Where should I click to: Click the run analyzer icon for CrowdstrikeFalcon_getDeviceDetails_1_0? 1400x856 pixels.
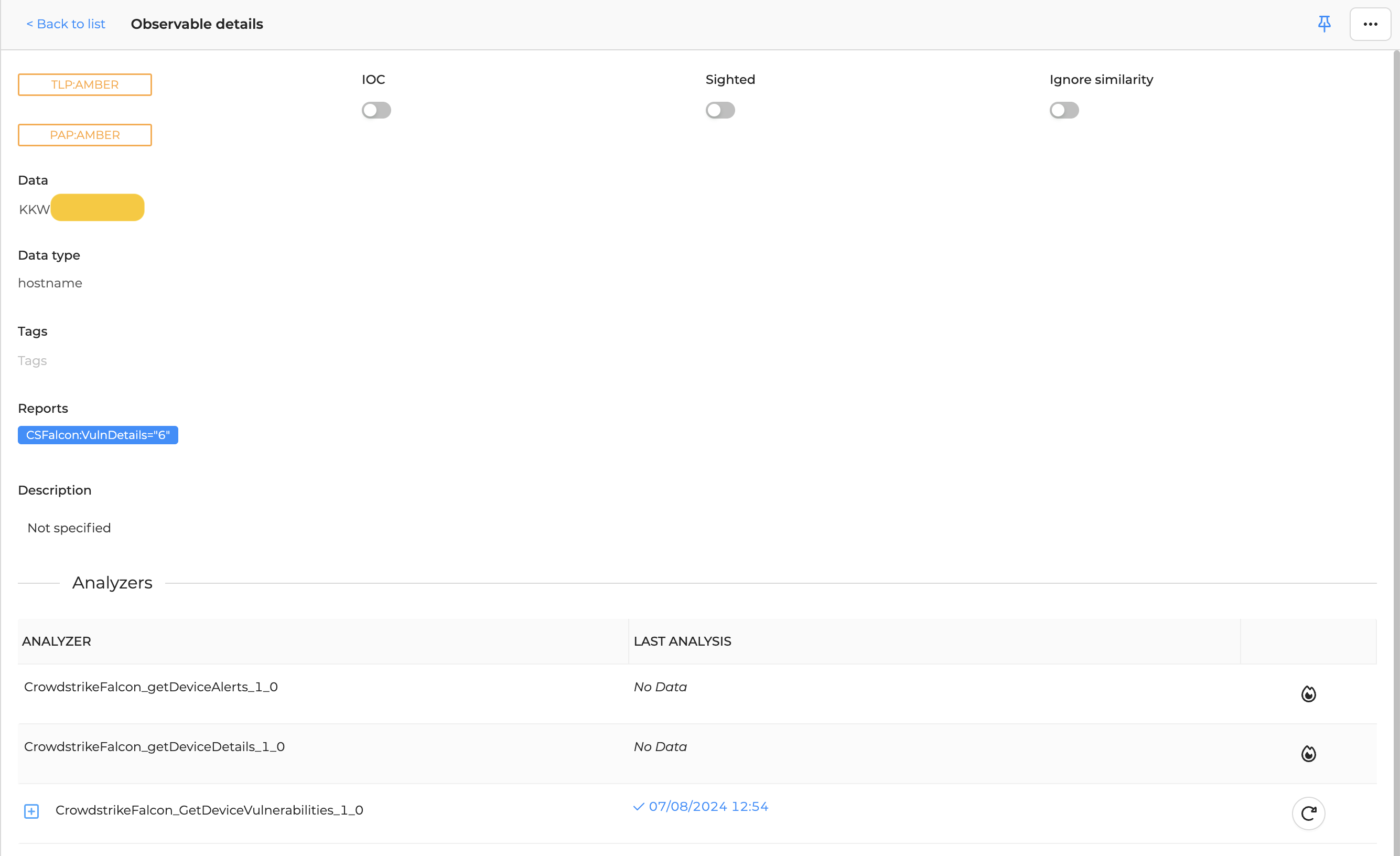pyautogui.click(x=1308, y=753)
